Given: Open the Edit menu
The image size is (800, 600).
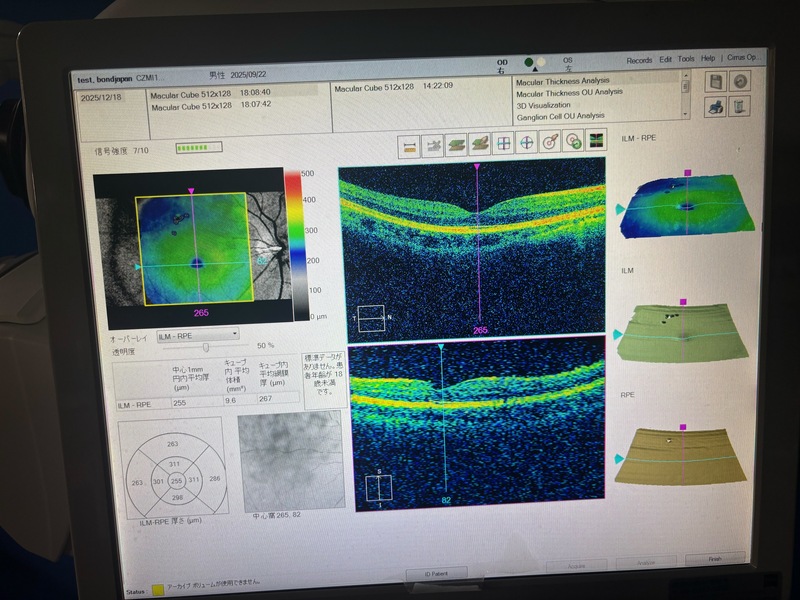Looking at the screenshot, I should pos(665,60).
